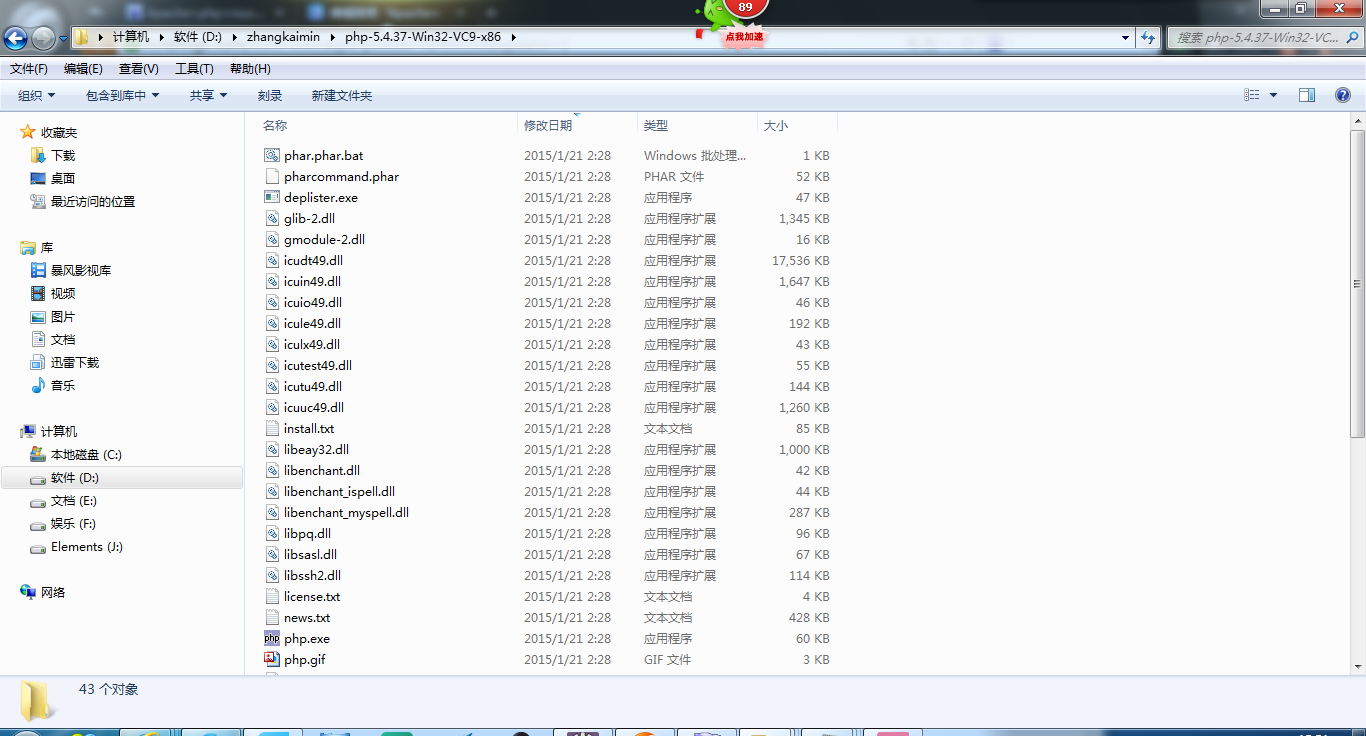Click the file list vertical scrollbar
The image size is (1366, 736).
point(1357,285)
